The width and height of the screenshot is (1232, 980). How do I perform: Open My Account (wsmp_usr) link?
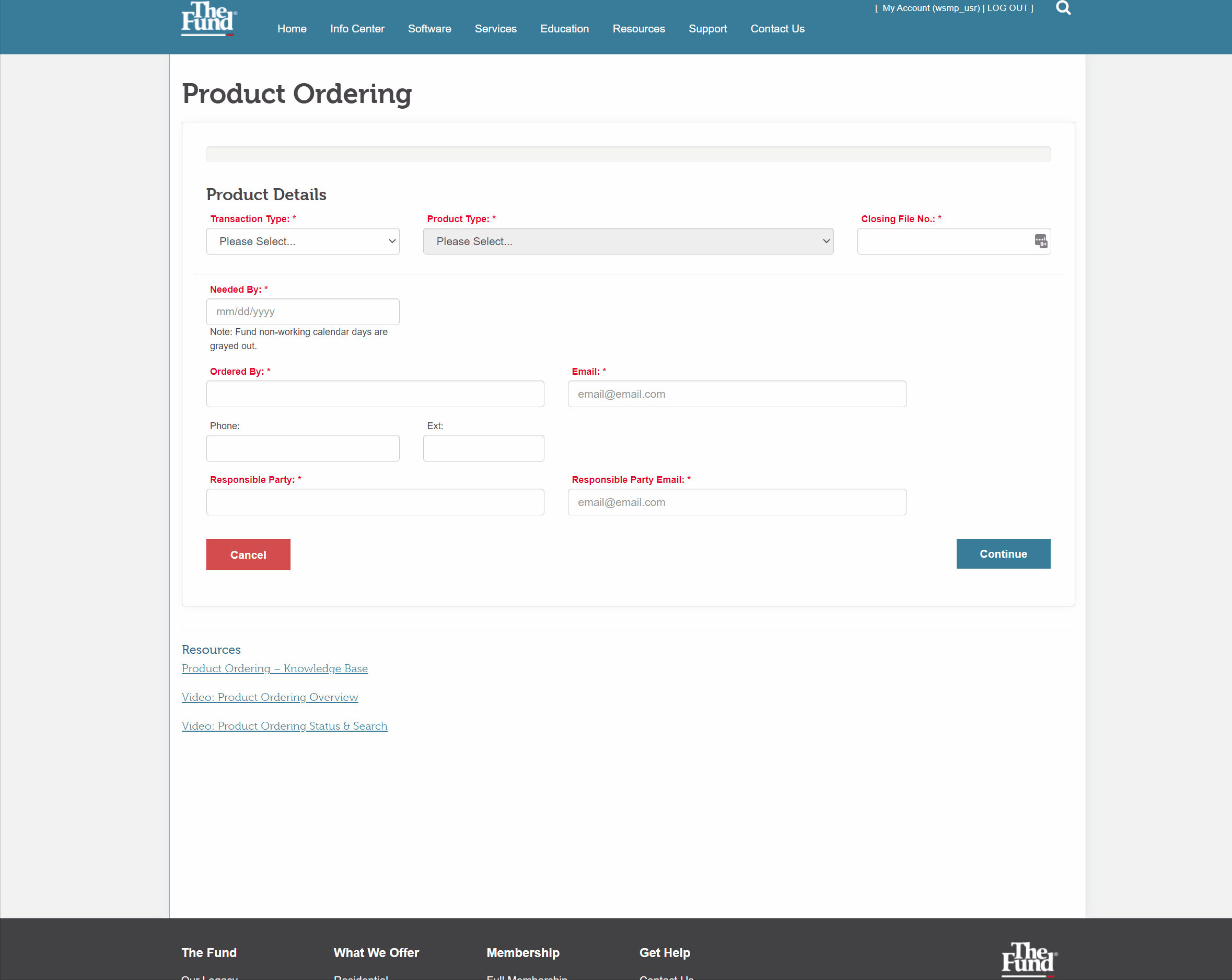tap(931, 8)
